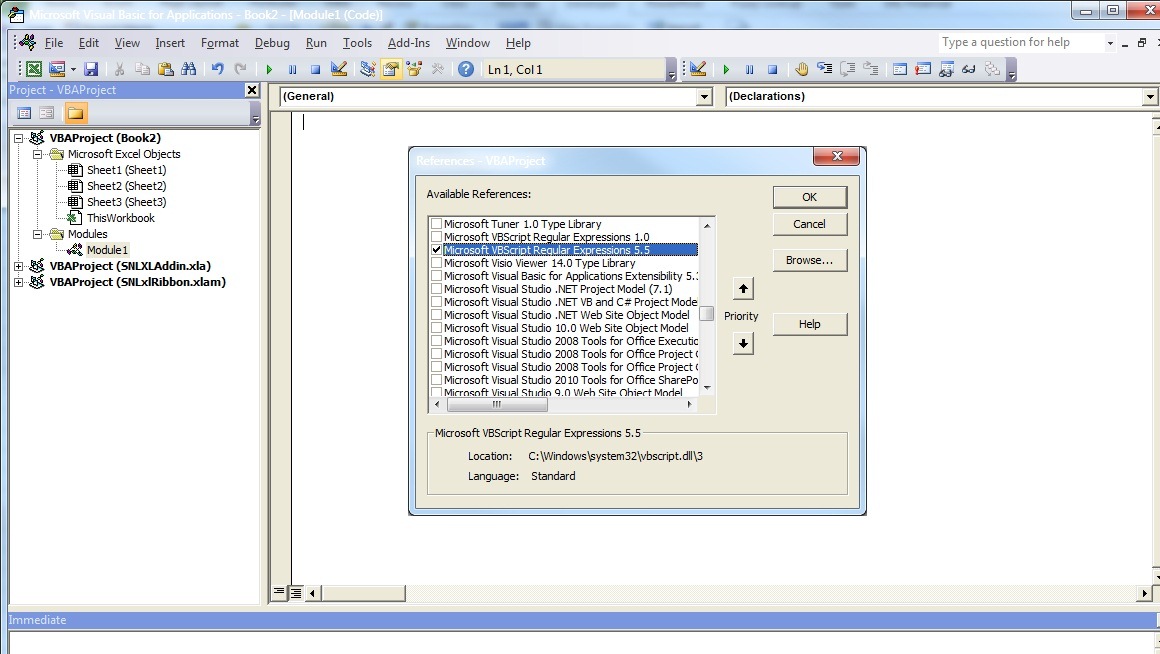This screenshot has width=1160, height=654.
Task: Open the Insert UserForm dropdown arrow
Action: (73, 70)
